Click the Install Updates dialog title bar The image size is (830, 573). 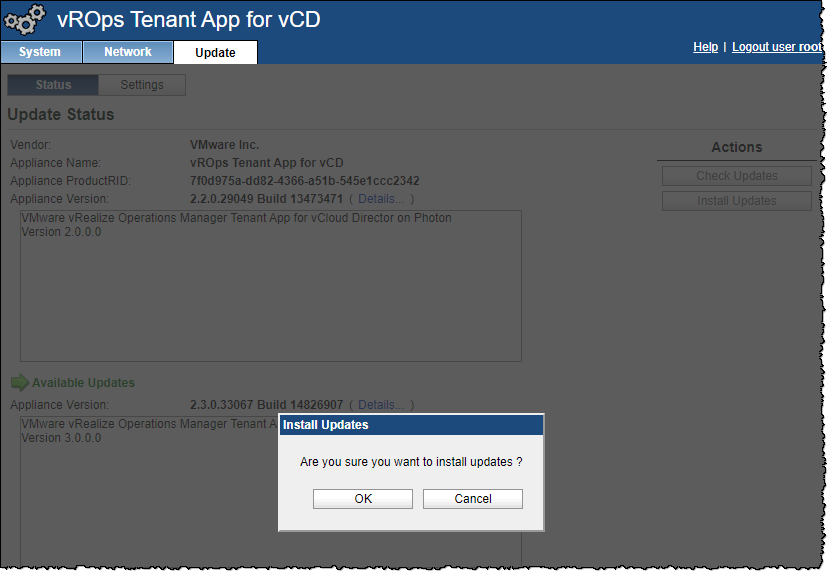tap(410, 425)
